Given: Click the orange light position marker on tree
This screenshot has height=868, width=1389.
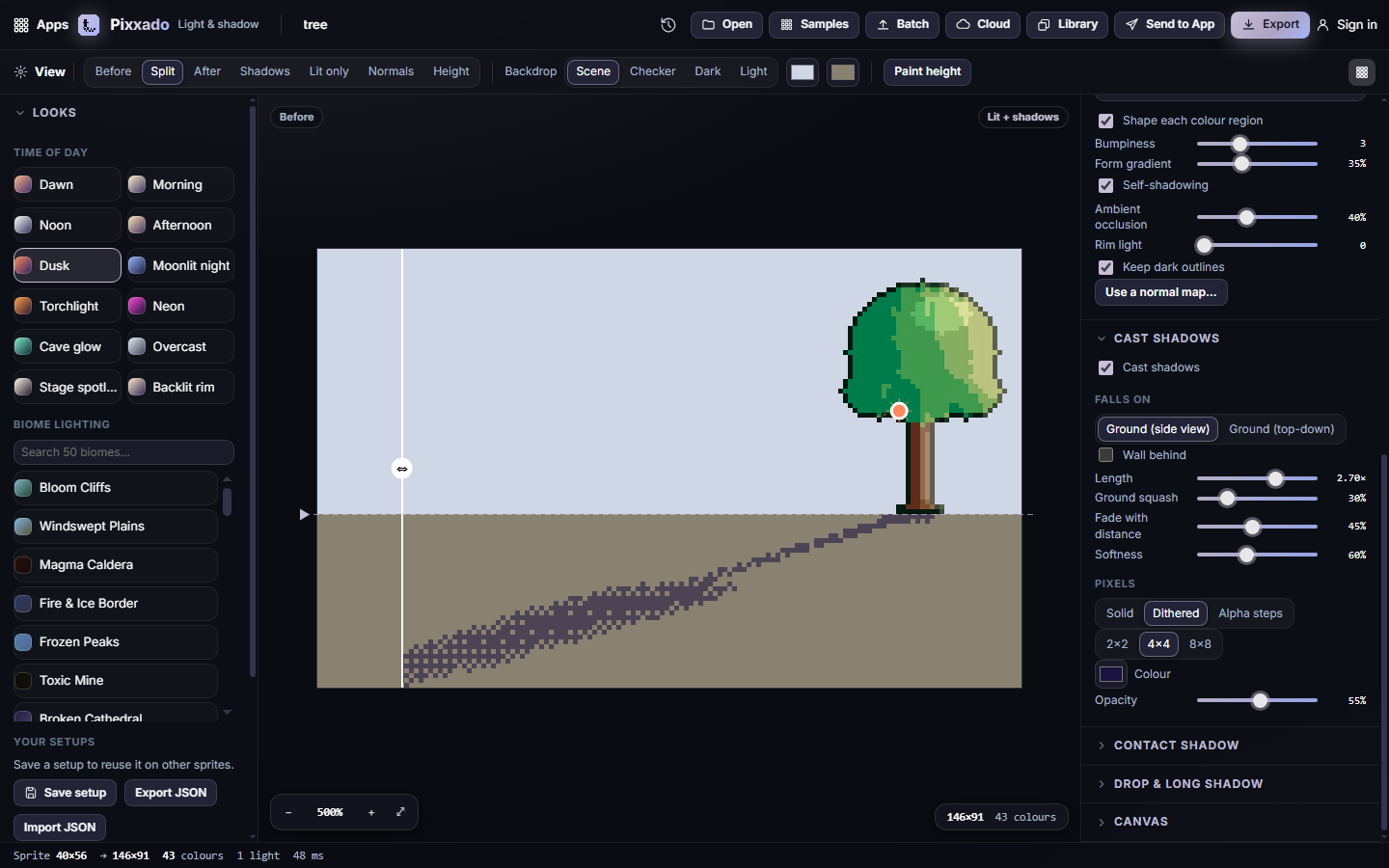Looking at the screenshot, I should (x=899, y=411).
